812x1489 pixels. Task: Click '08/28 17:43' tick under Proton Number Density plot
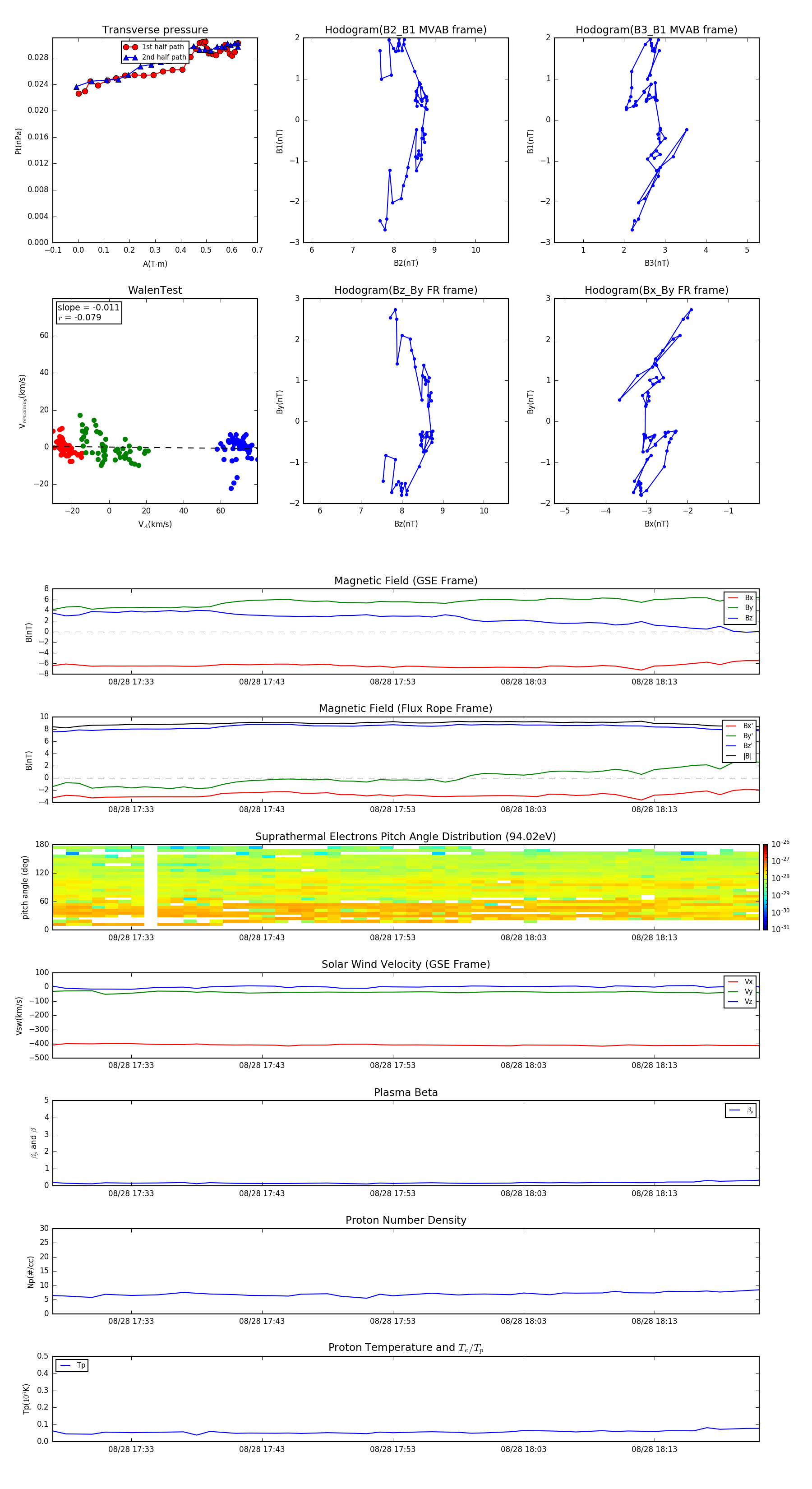pos(262,1321)
